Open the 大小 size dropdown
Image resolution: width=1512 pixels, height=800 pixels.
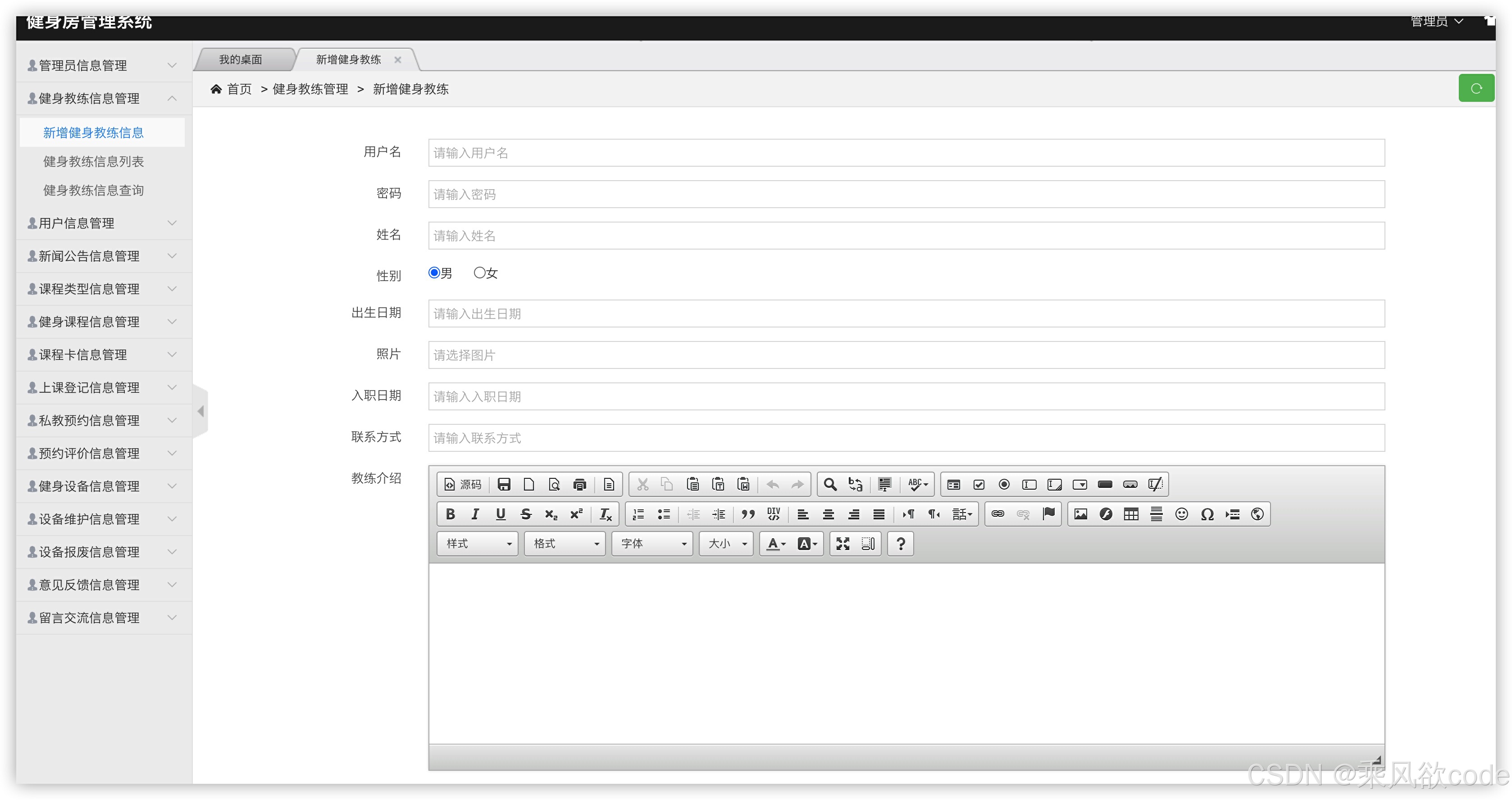(726, 544)
